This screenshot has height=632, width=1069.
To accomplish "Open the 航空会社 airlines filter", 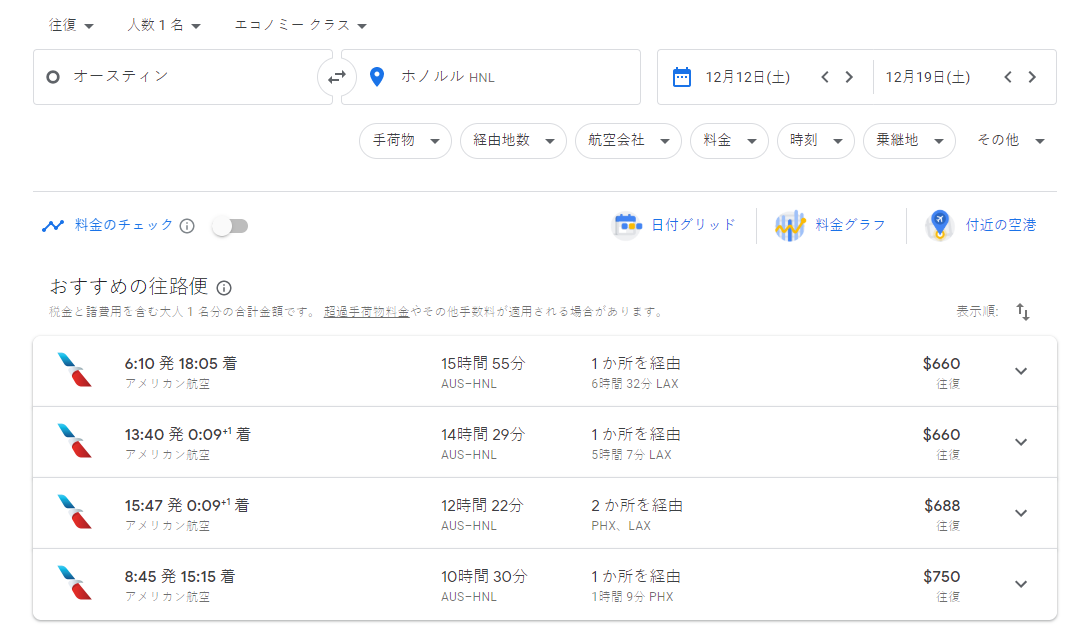I will [x=627, y=141].
